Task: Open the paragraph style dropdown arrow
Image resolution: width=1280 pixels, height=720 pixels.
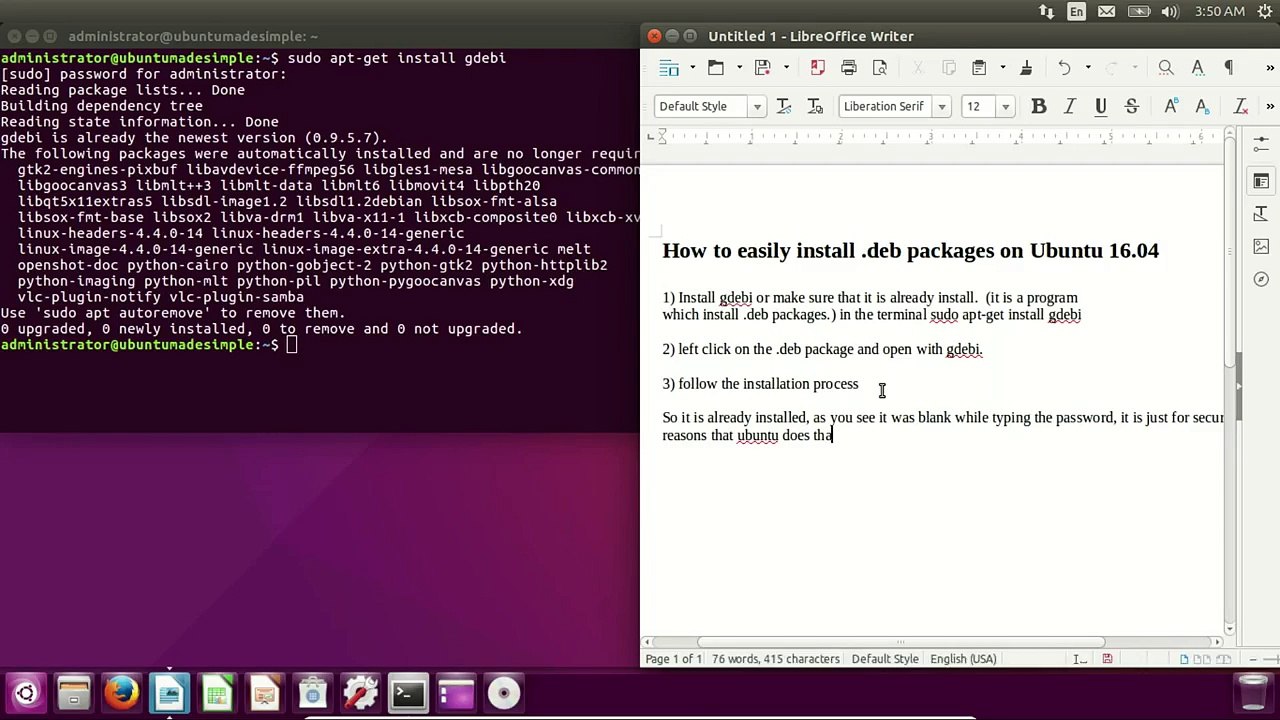Action: click(x=757, y=107)
